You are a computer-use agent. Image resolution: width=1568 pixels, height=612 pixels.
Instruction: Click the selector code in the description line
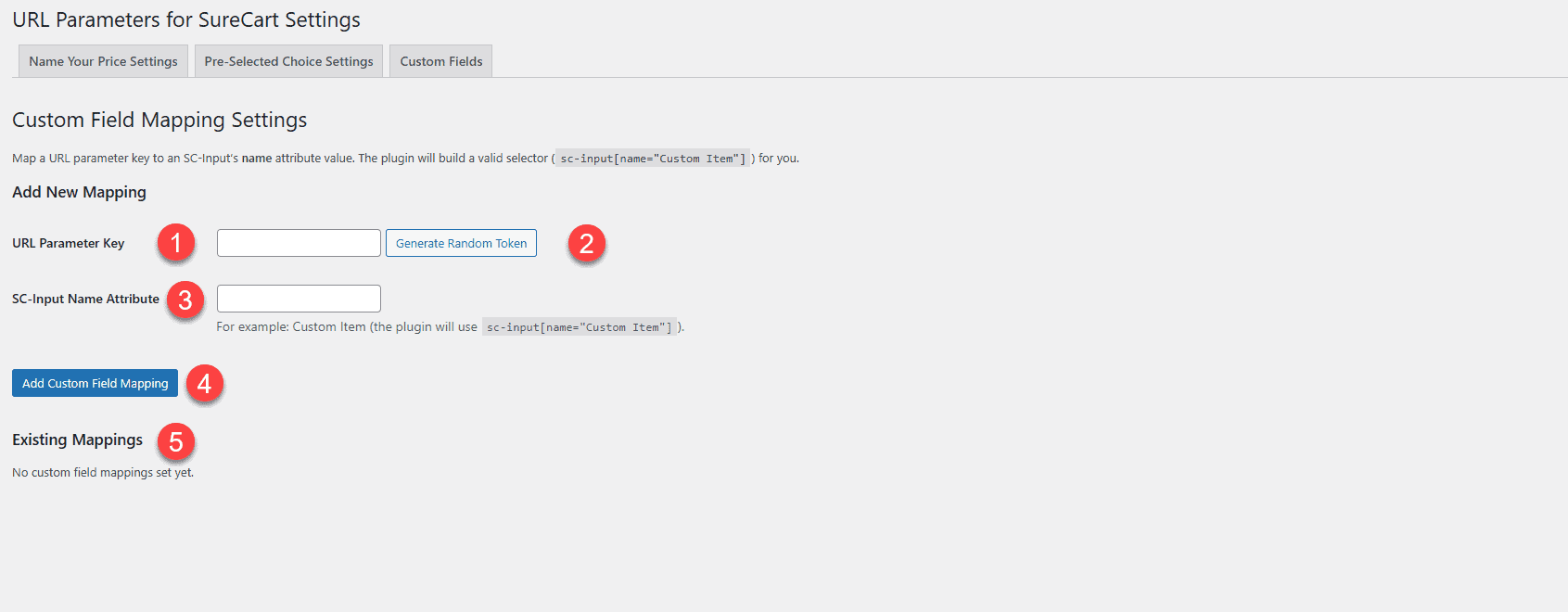pyautogui.click(x=653, y=159)
